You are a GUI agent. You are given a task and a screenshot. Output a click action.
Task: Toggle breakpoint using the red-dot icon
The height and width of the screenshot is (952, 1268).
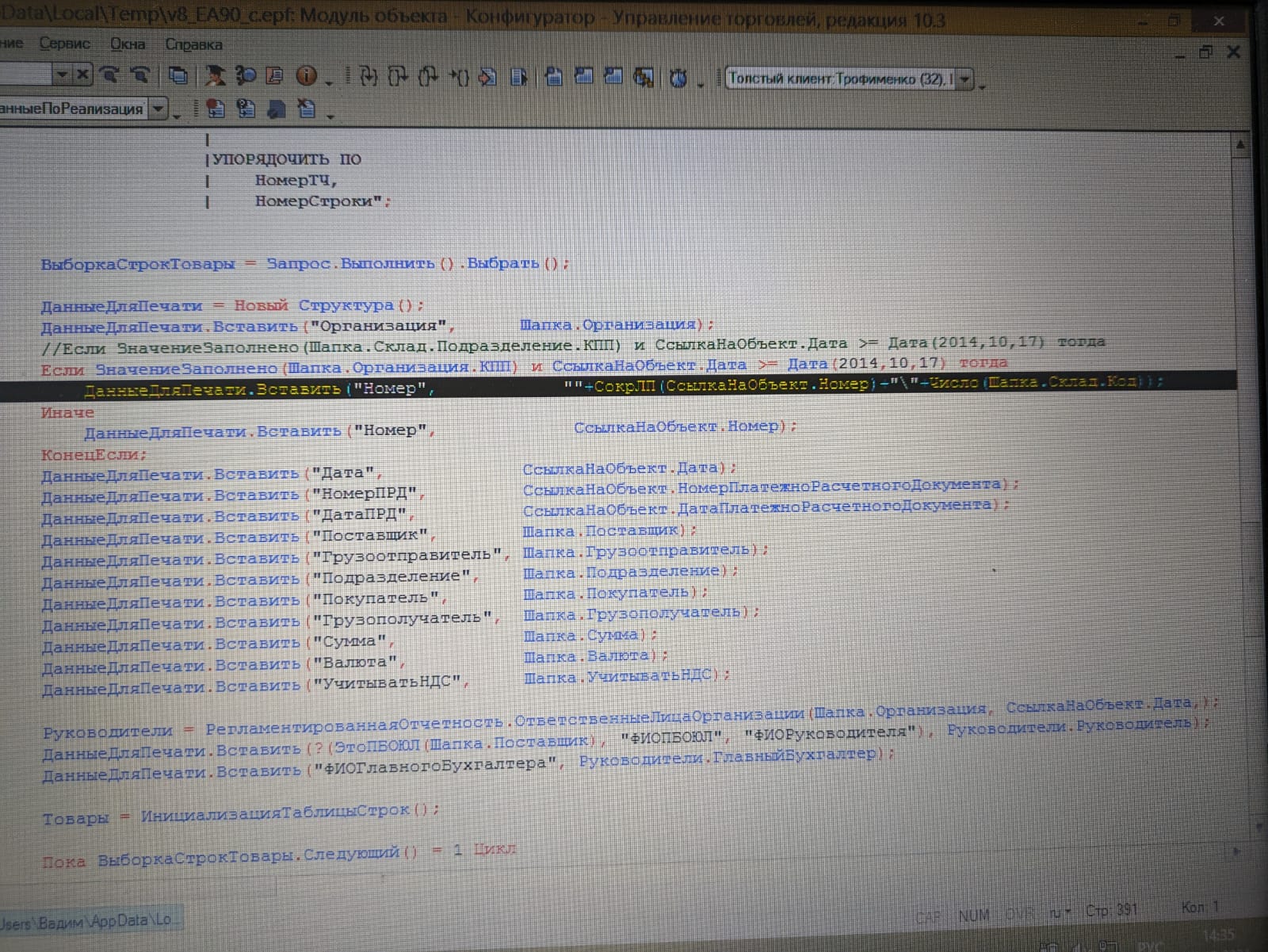pos(215,109)
